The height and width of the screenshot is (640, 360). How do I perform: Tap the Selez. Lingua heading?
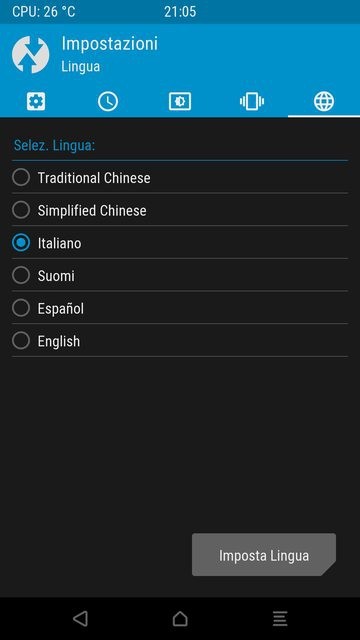(x=54, y=145)
